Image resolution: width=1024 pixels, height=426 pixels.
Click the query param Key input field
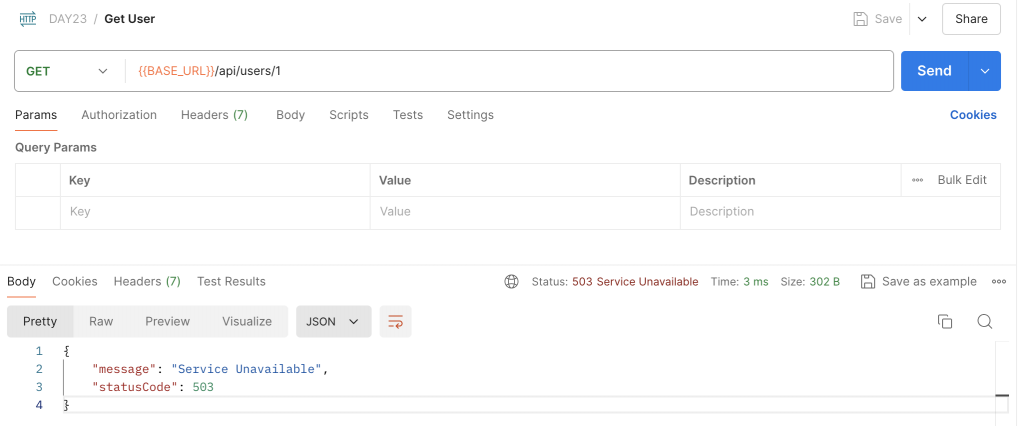(x=215, y=212)
